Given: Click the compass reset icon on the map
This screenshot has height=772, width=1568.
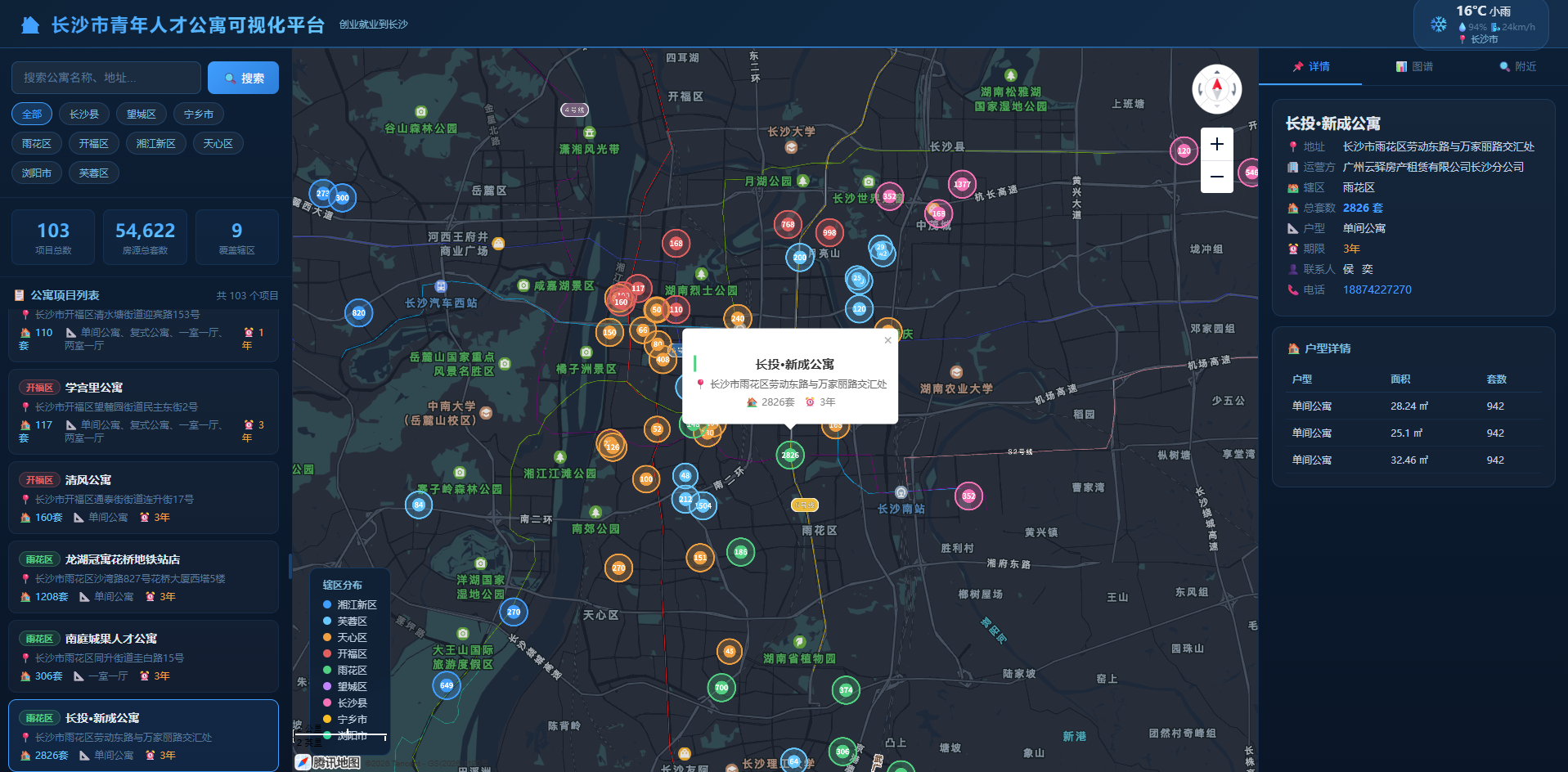Looking at the screenshot, I should pyautogui.click(x=1216, y=89).
